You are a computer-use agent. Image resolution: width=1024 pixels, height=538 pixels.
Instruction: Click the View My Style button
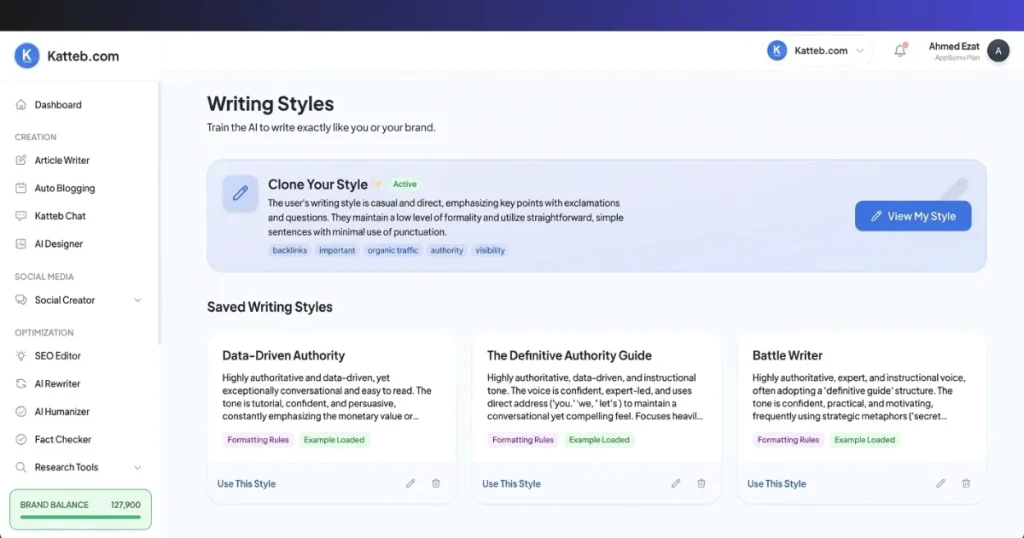tap(913, 216)
